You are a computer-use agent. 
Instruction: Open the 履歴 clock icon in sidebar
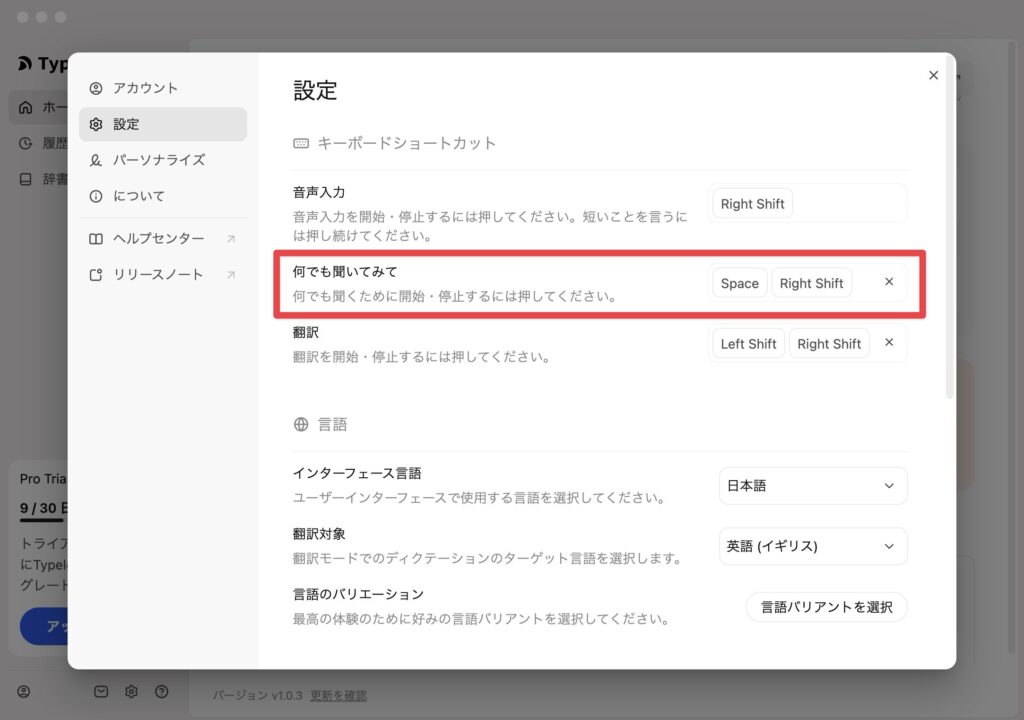pyautogui.click(x=26, y=143)
